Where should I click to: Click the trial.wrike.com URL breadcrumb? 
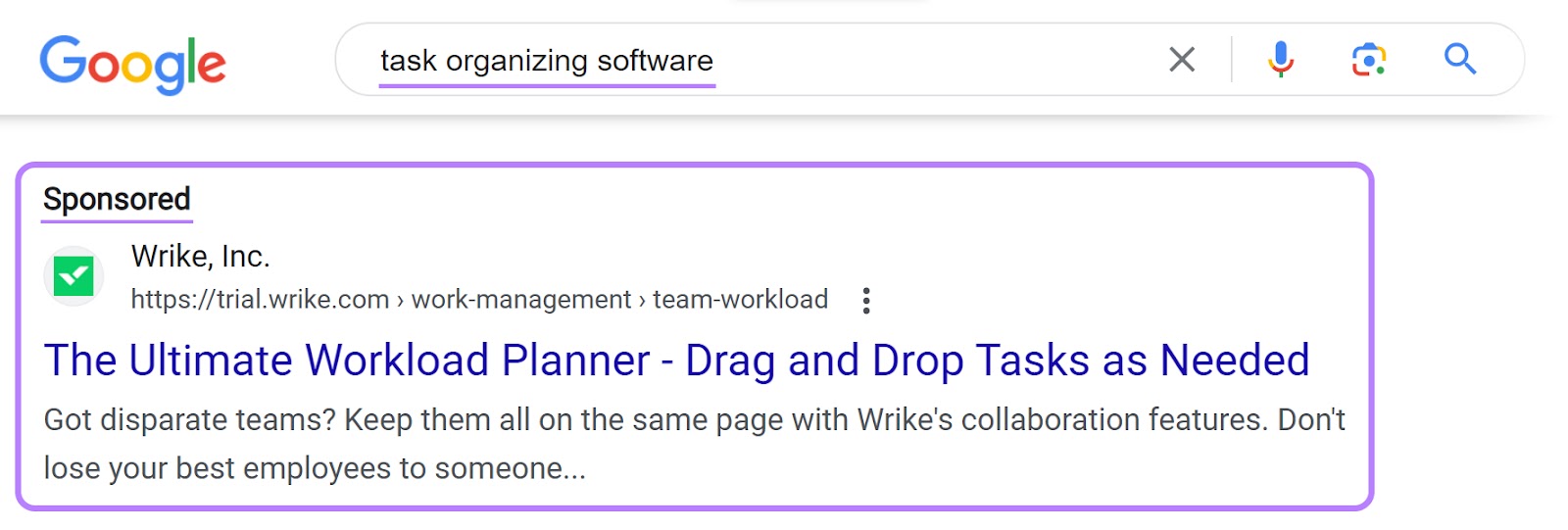[x=479, y=300]
